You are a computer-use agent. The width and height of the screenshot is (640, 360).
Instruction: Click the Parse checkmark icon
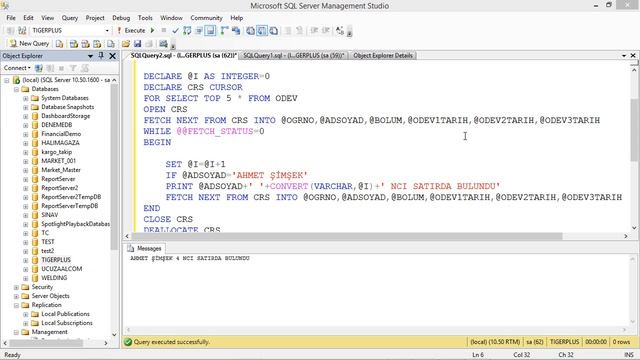tap(176, 31)
